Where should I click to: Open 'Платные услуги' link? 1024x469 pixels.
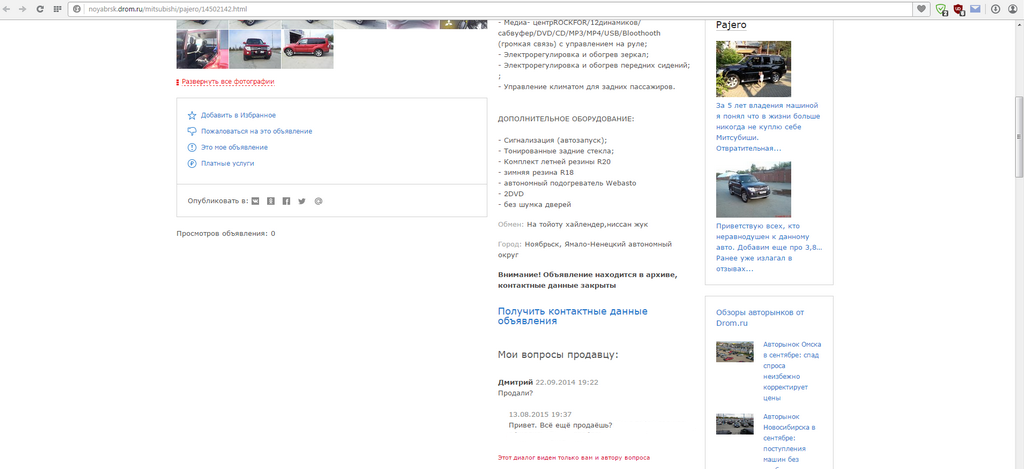click(x=228, y=163)
